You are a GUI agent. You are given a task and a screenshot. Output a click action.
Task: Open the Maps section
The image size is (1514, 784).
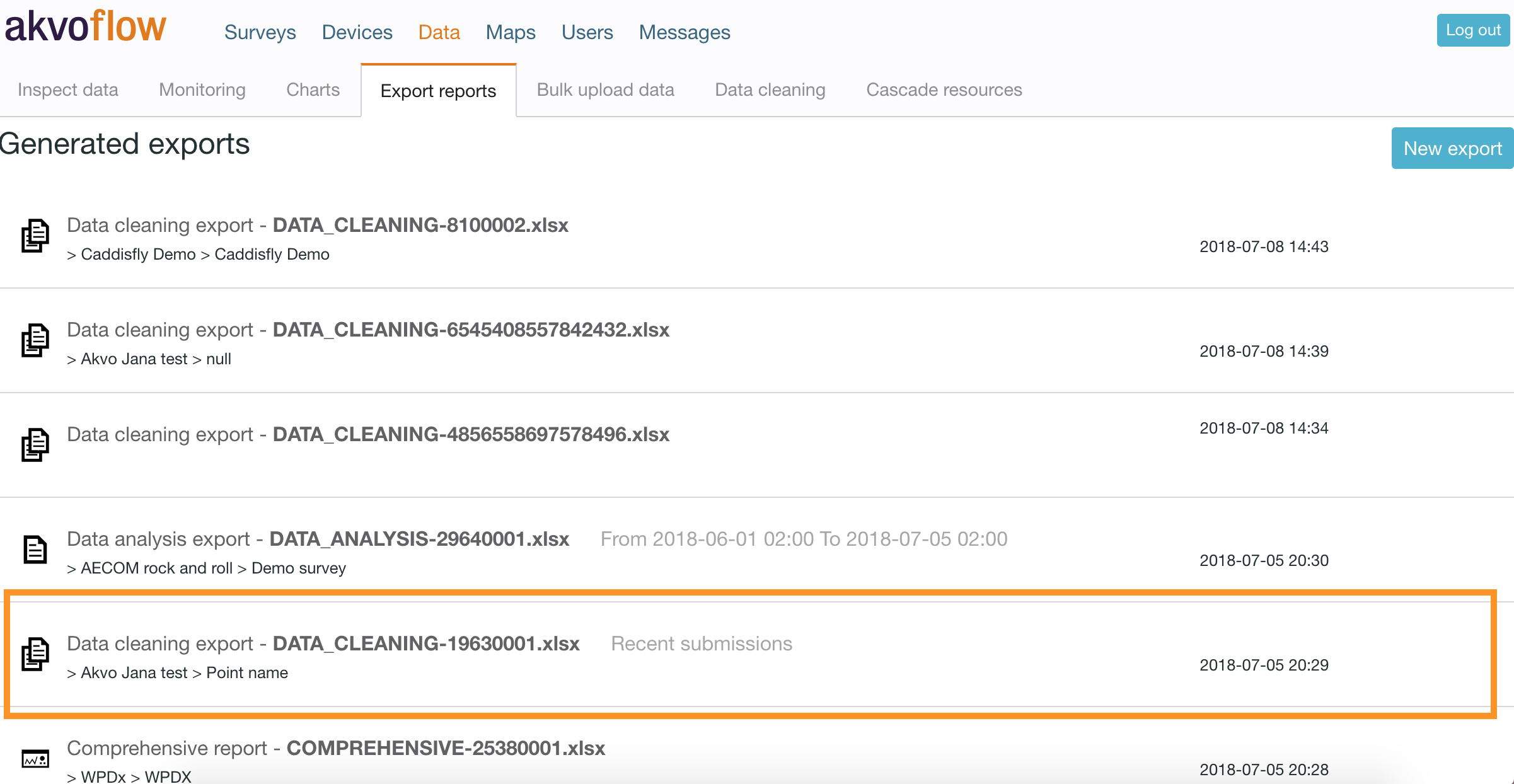point(511,32)
